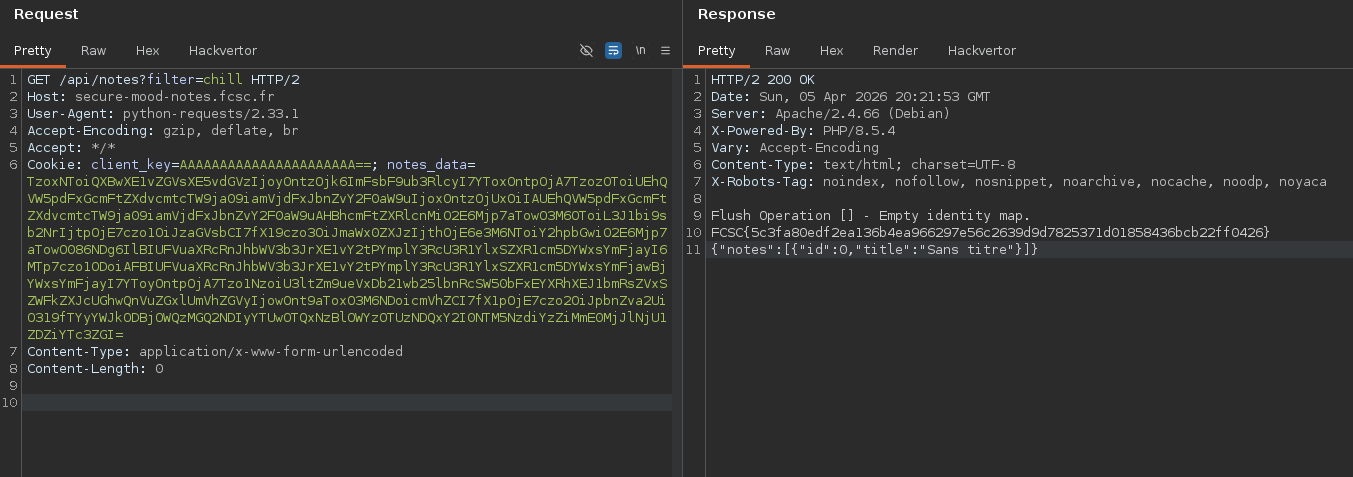Switch to the Response Raw tab
This screenshot has height=477, width=1353.
(x=777, y=50)
